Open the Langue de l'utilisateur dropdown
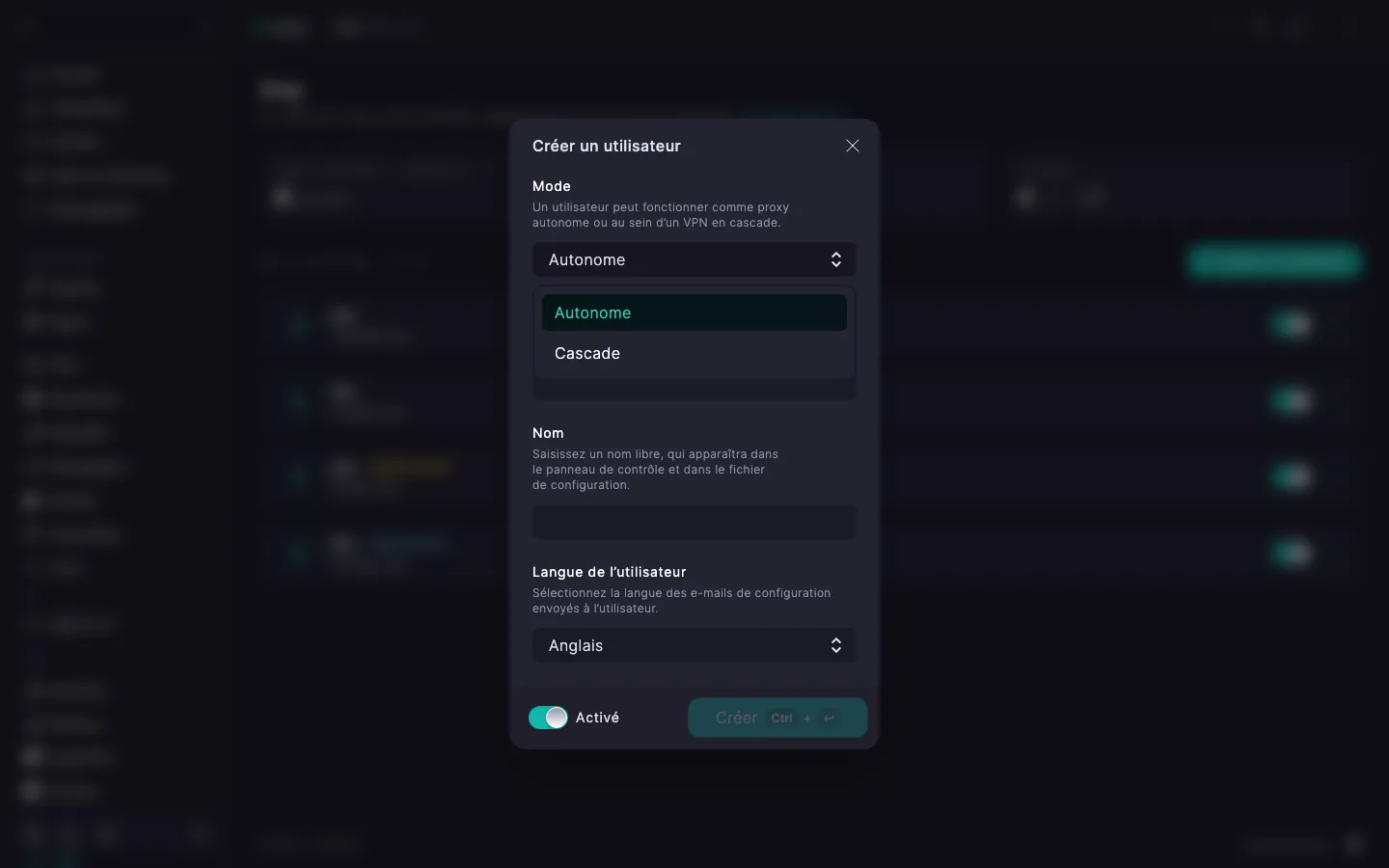The image size is (1389, 868). point(694,645)
